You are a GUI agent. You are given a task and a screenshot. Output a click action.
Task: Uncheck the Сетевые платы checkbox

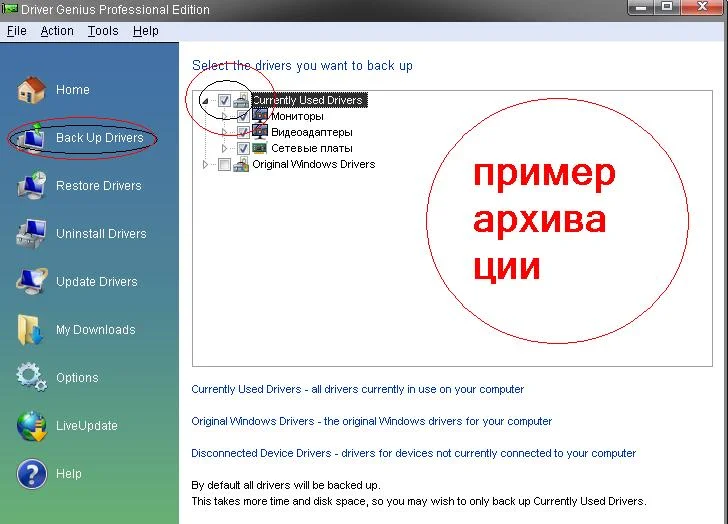tap(243, 148)
